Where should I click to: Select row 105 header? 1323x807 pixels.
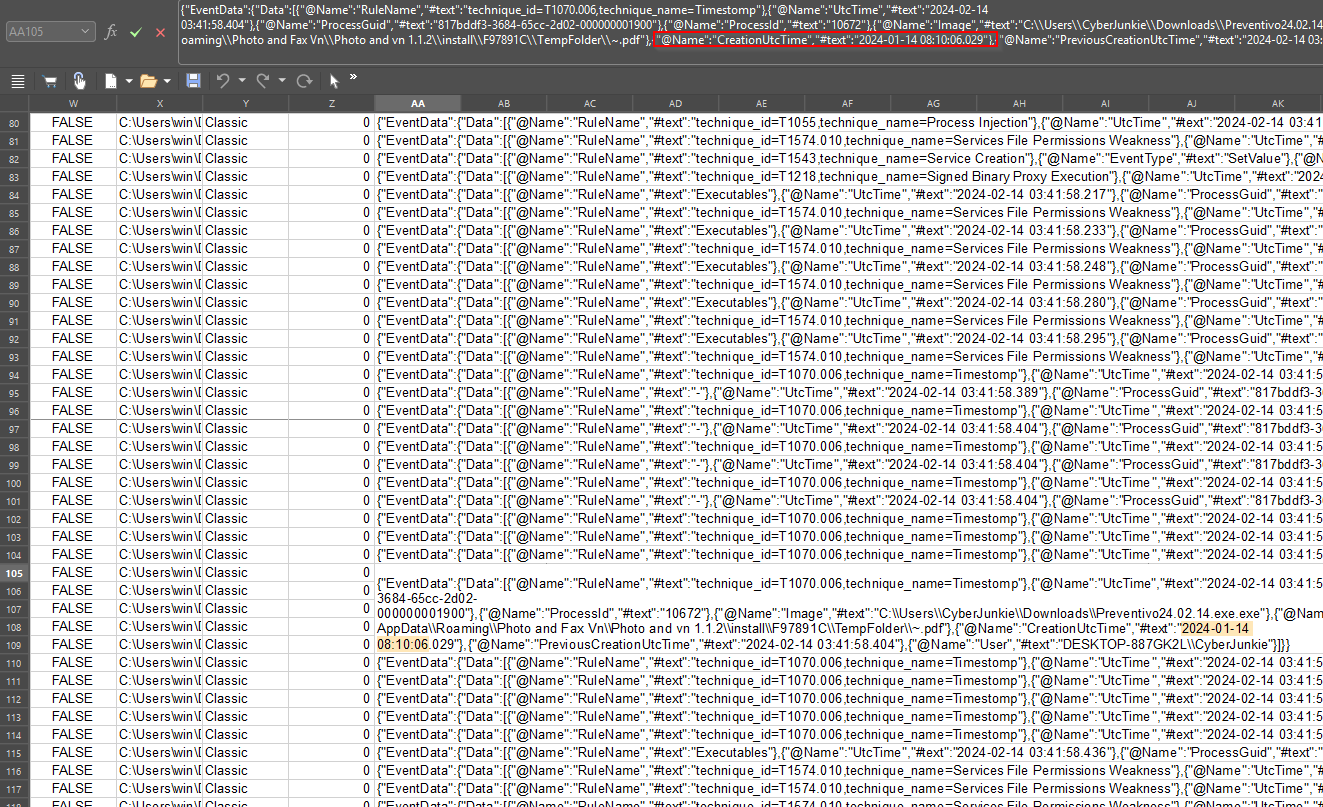(14, 573)
